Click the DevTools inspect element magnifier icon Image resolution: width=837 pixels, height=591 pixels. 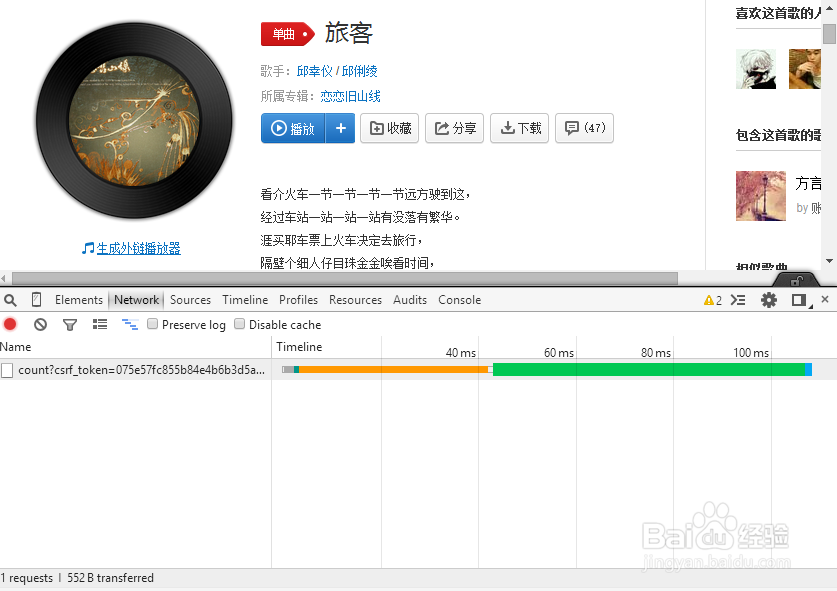[10, 300]
